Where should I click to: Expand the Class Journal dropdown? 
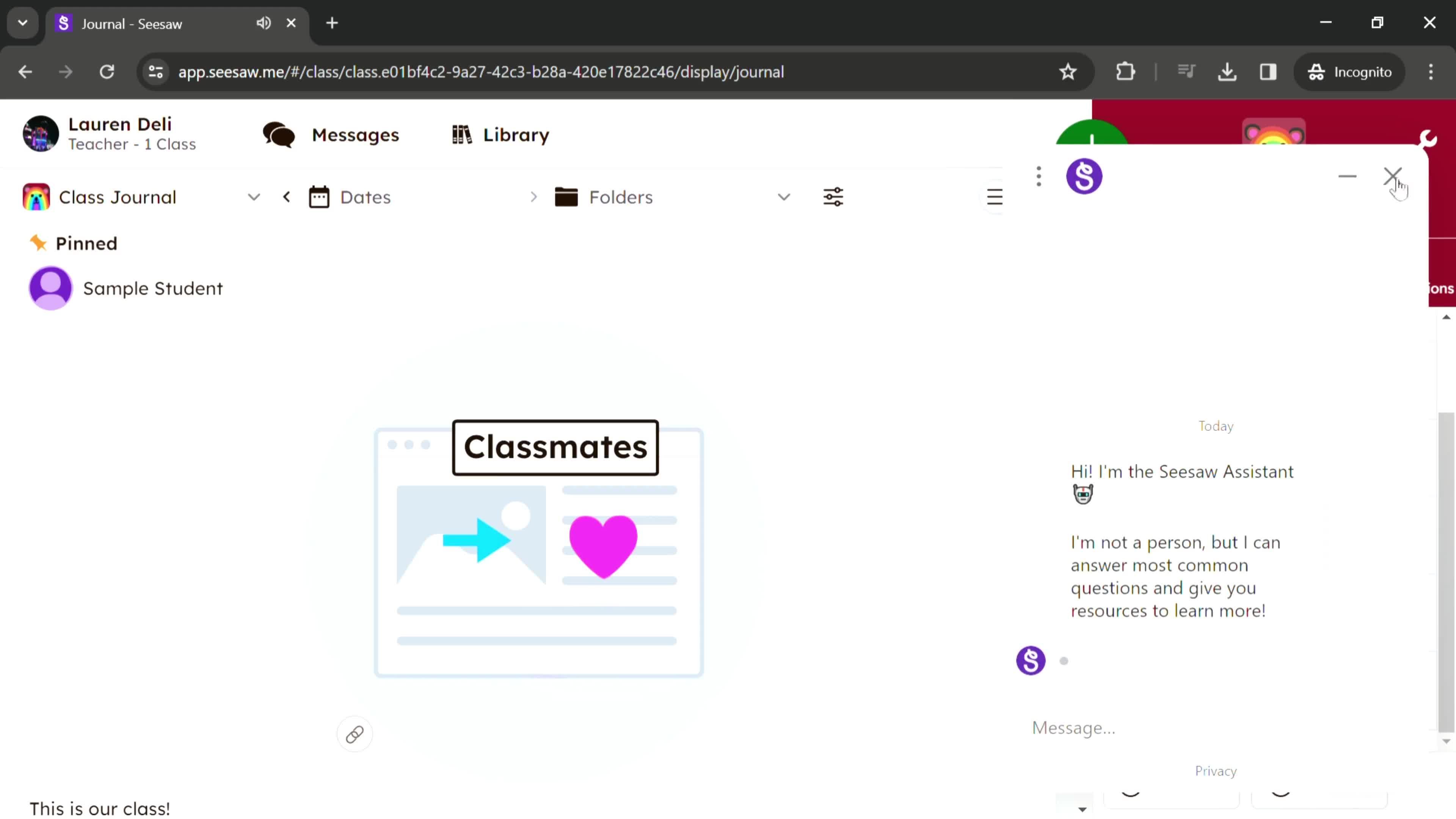tap(254, 197)
